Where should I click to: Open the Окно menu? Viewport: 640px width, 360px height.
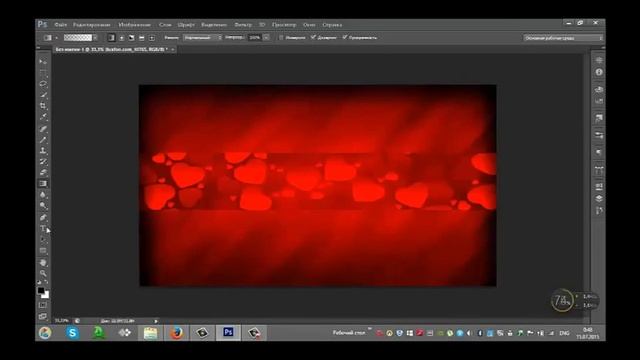tap(309, 25)
